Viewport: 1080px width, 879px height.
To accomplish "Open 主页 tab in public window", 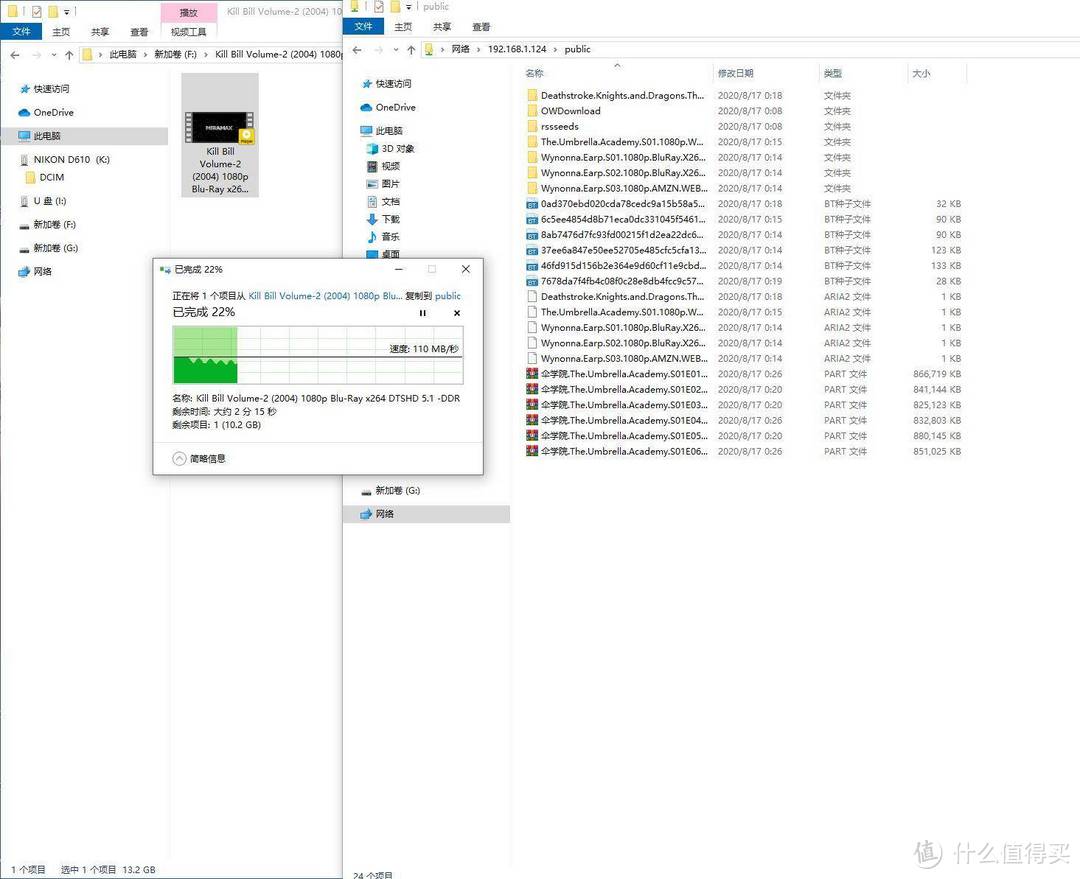I will (x=403, y=27).
